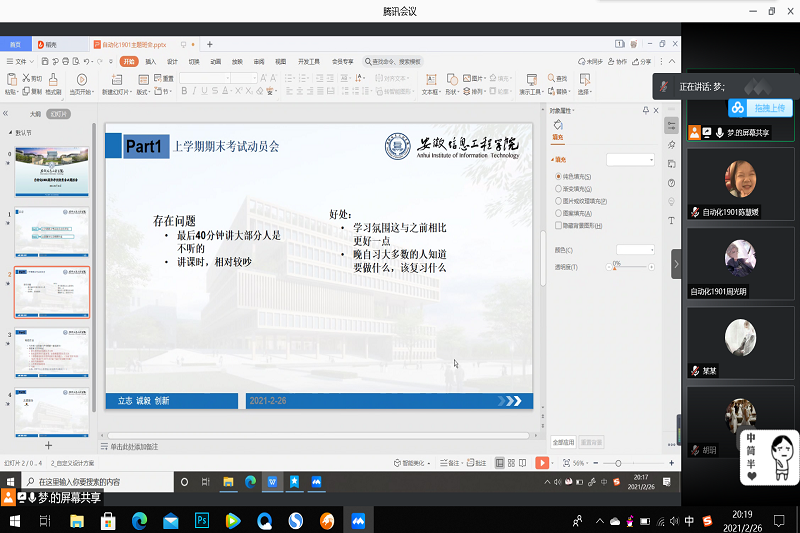Switch to normal view icon in status bar
Viewport: 800px width, 533px height.
(x=499, y=463)
